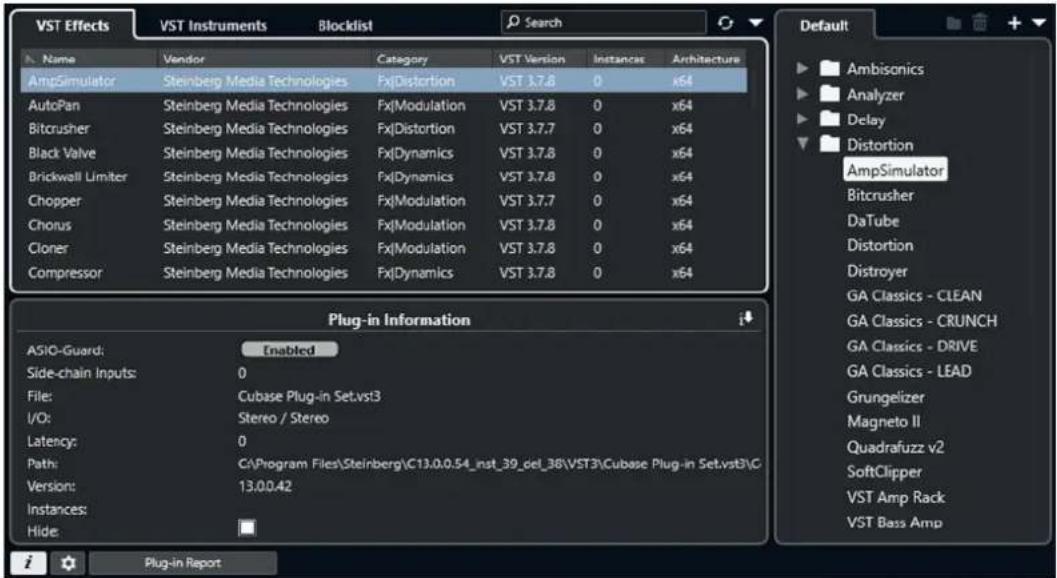Click the Distortion folder icon
Image resolution: width=1057 pixels, height=578 pixels.
click(x=830, y=144)
